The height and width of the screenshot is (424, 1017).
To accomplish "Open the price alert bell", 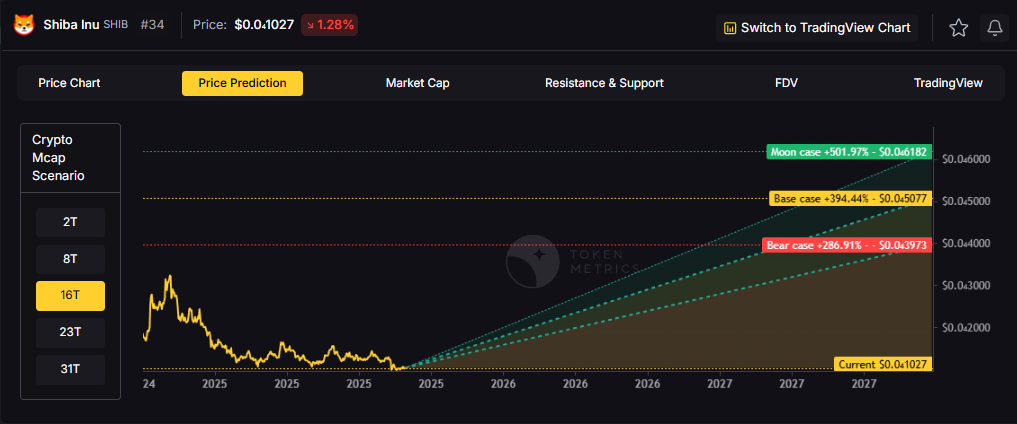I will tap(994, 28).
